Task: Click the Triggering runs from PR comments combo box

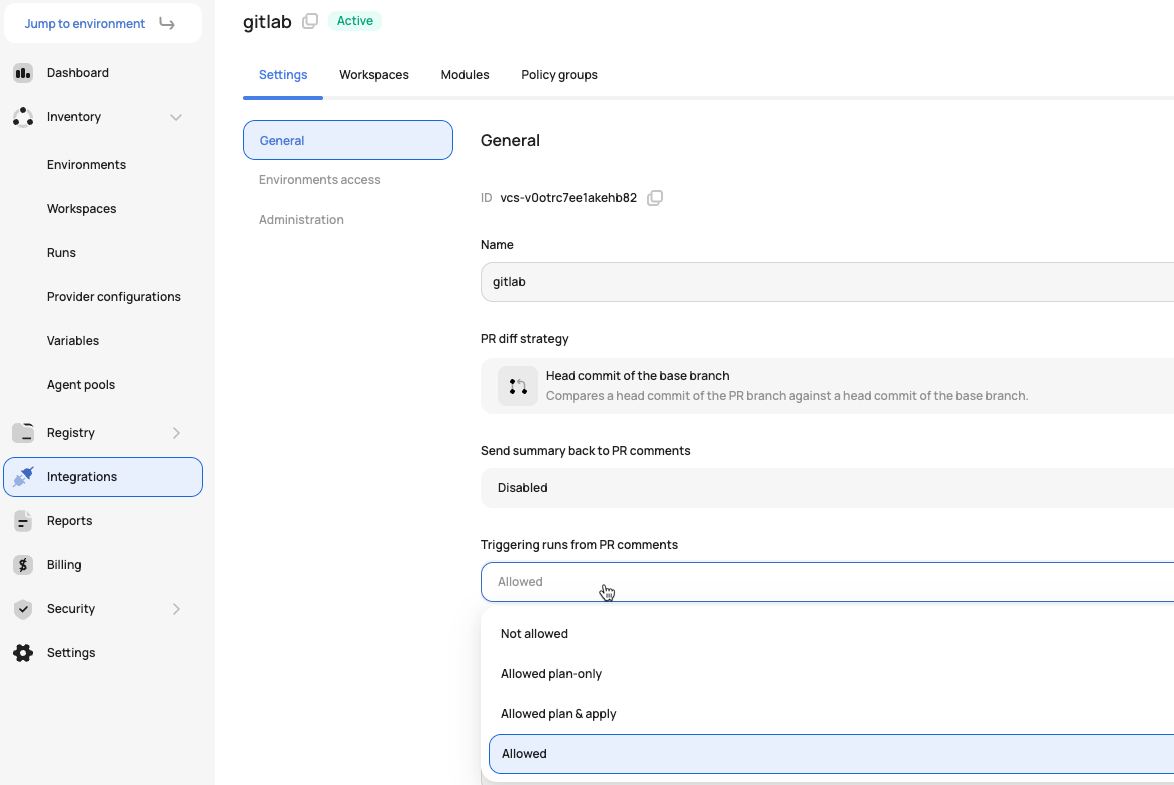Action: pos(827,582)
